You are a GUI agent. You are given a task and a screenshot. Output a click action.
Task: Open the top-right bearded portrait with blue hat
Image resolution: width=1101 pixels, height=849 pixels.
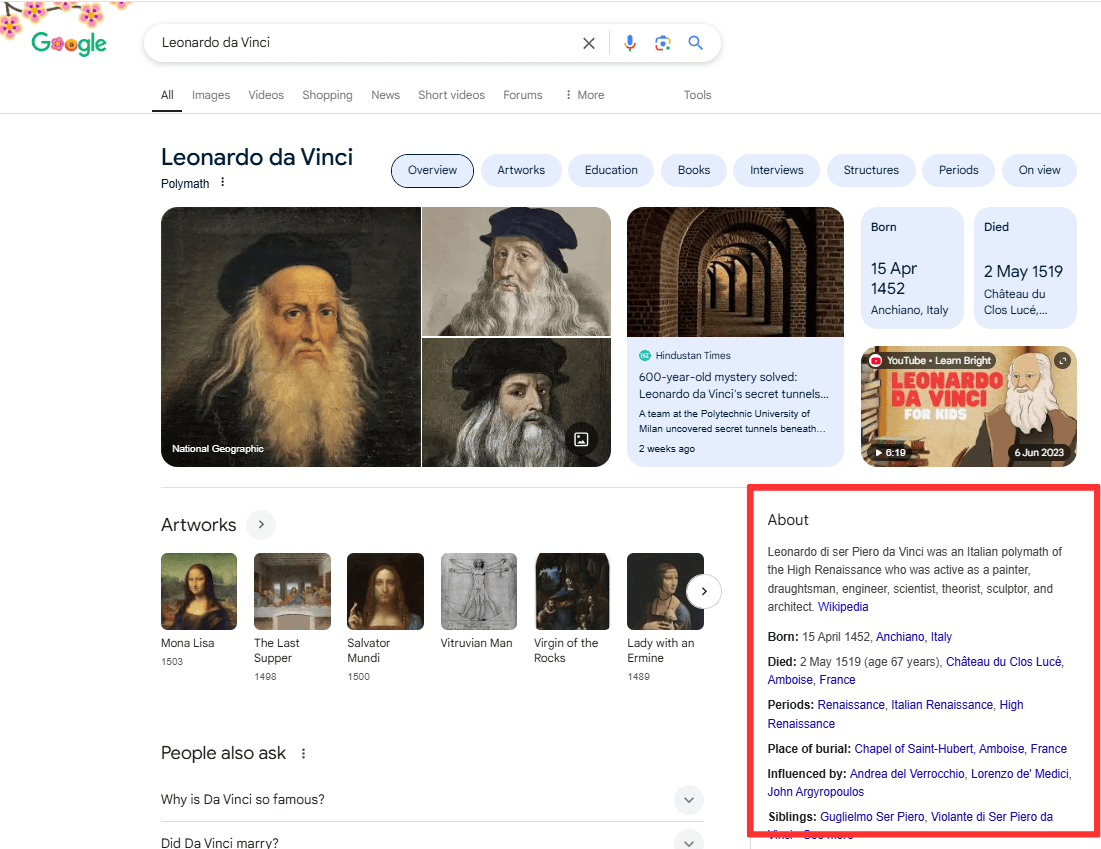(517, 272)
